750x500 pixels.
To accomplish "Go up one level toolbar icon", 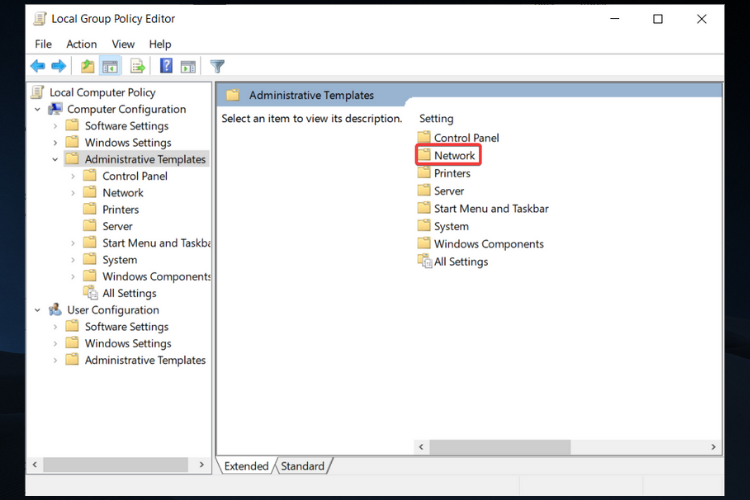I will point(87,66).
